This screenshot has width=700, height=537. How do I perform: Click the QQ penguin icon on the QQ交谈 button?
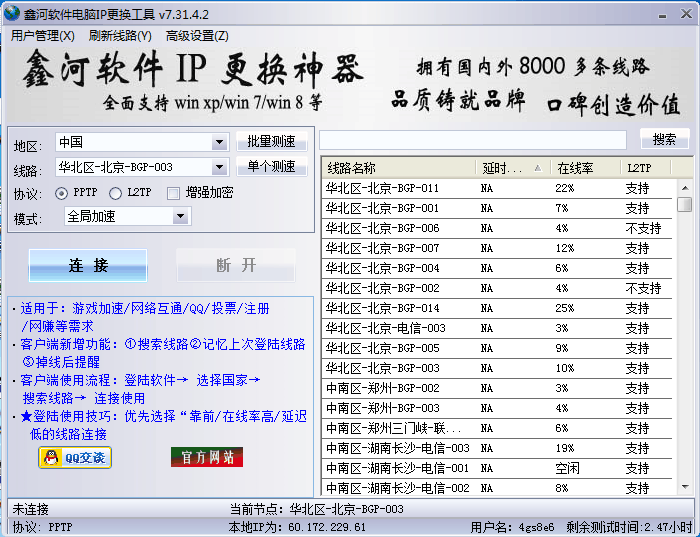pos(51,458)
